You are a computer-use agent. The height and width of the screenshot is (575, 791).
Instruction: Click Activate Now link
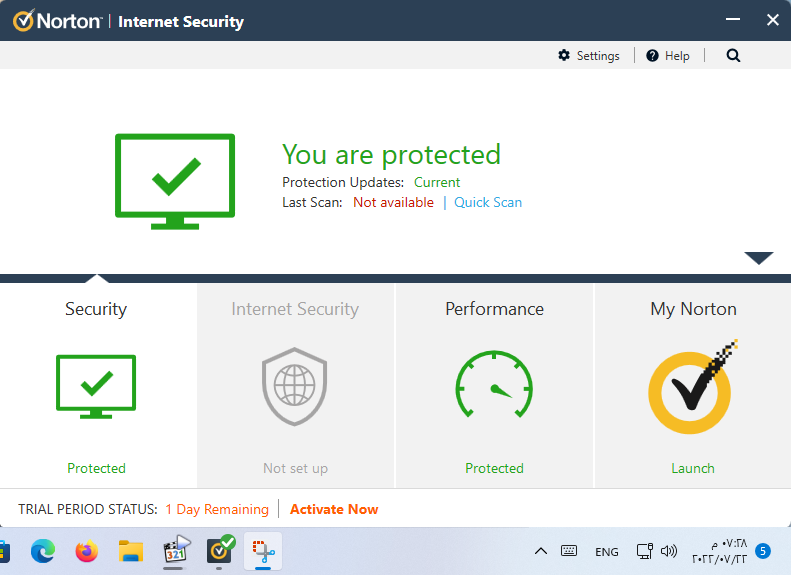click(334, 509)
